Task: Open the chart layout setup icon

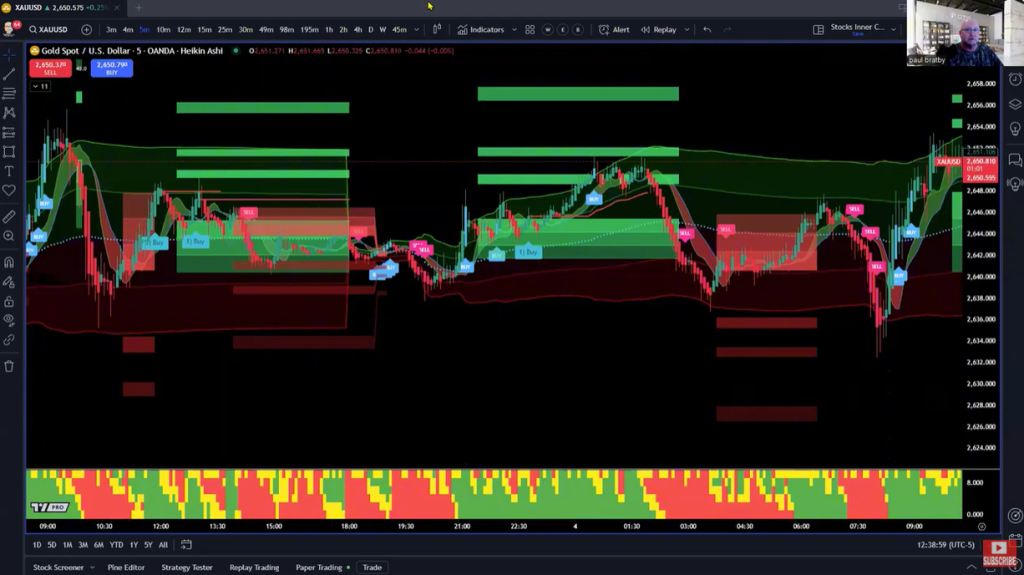Action: click(x=818, y=29)
